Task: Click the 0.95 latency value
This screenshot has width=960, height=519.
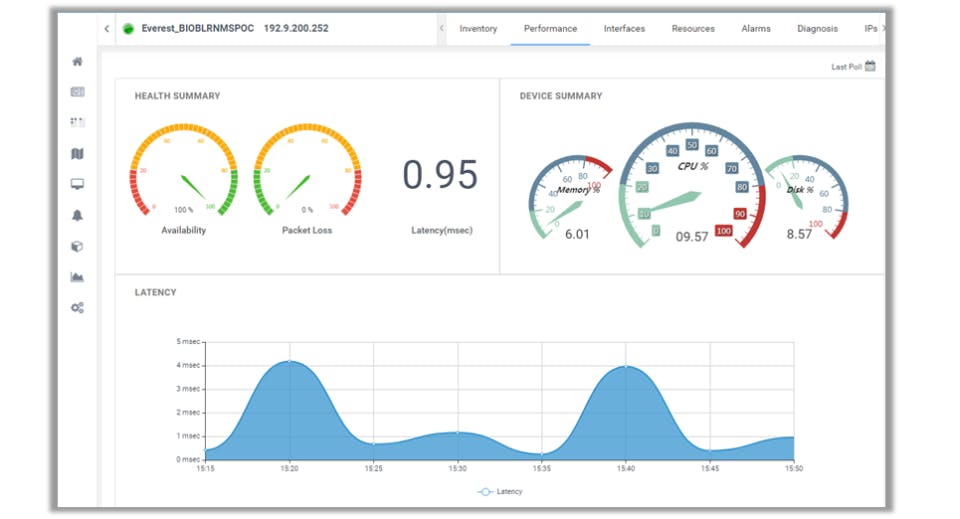Action: coord(440,174)
